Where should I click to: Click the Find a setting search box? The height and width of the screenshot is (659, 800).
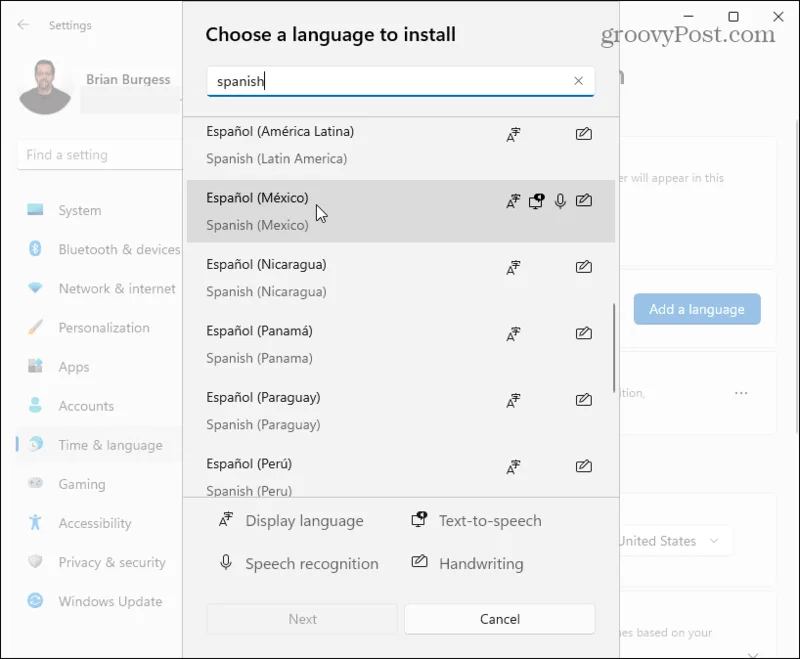pyautogui.click(x=99, y=155)
